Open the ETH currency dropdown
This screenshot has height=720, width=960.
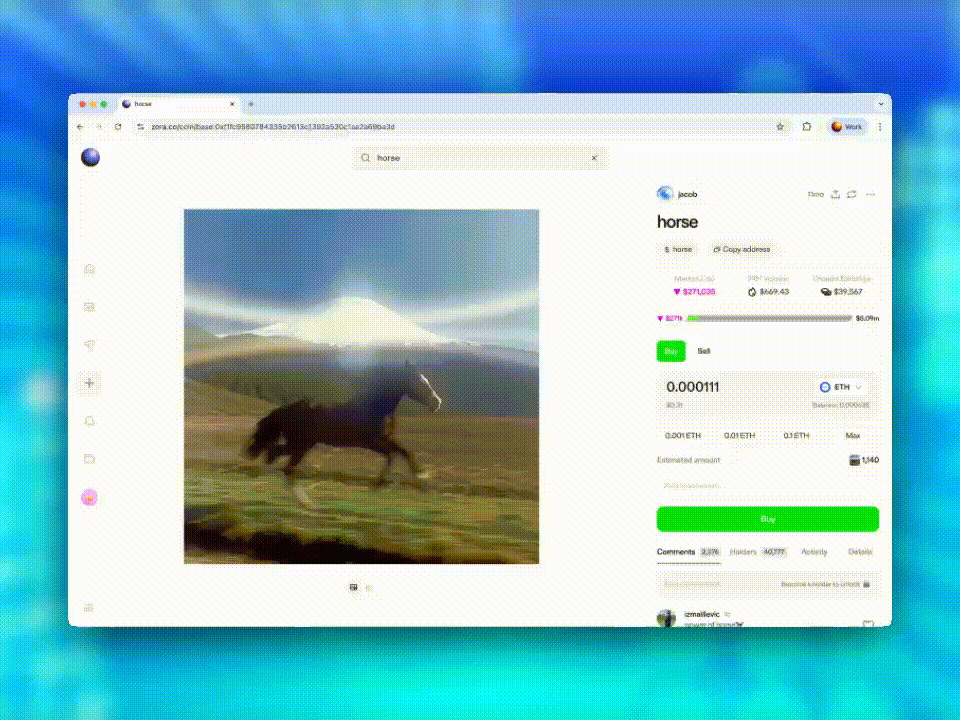click(x=841, y=387)
